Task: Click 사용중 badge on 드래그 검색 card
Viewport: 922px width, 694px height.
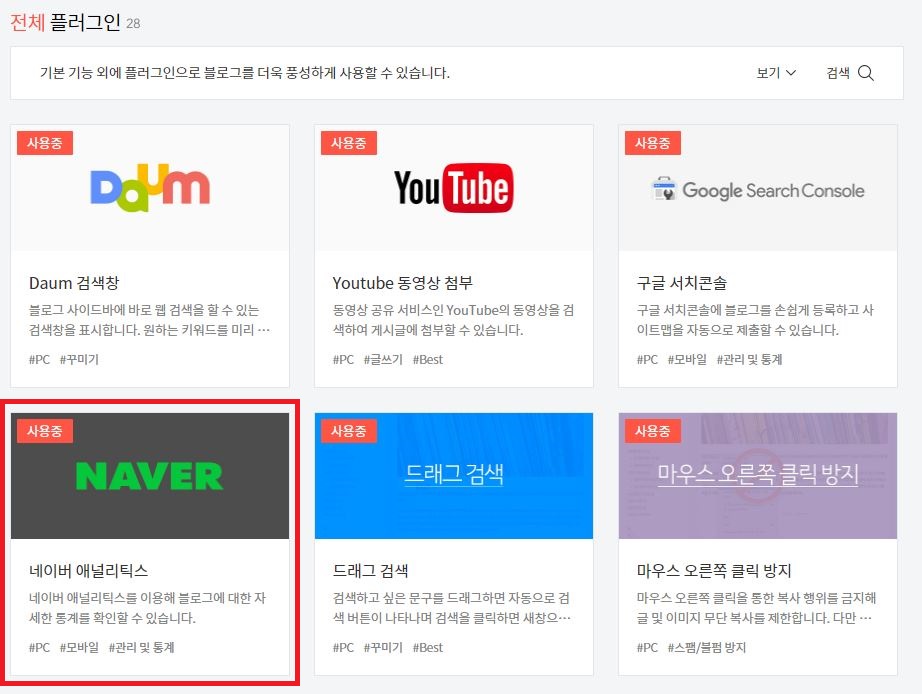Action: pyautogui.click(x=349, y=431)
